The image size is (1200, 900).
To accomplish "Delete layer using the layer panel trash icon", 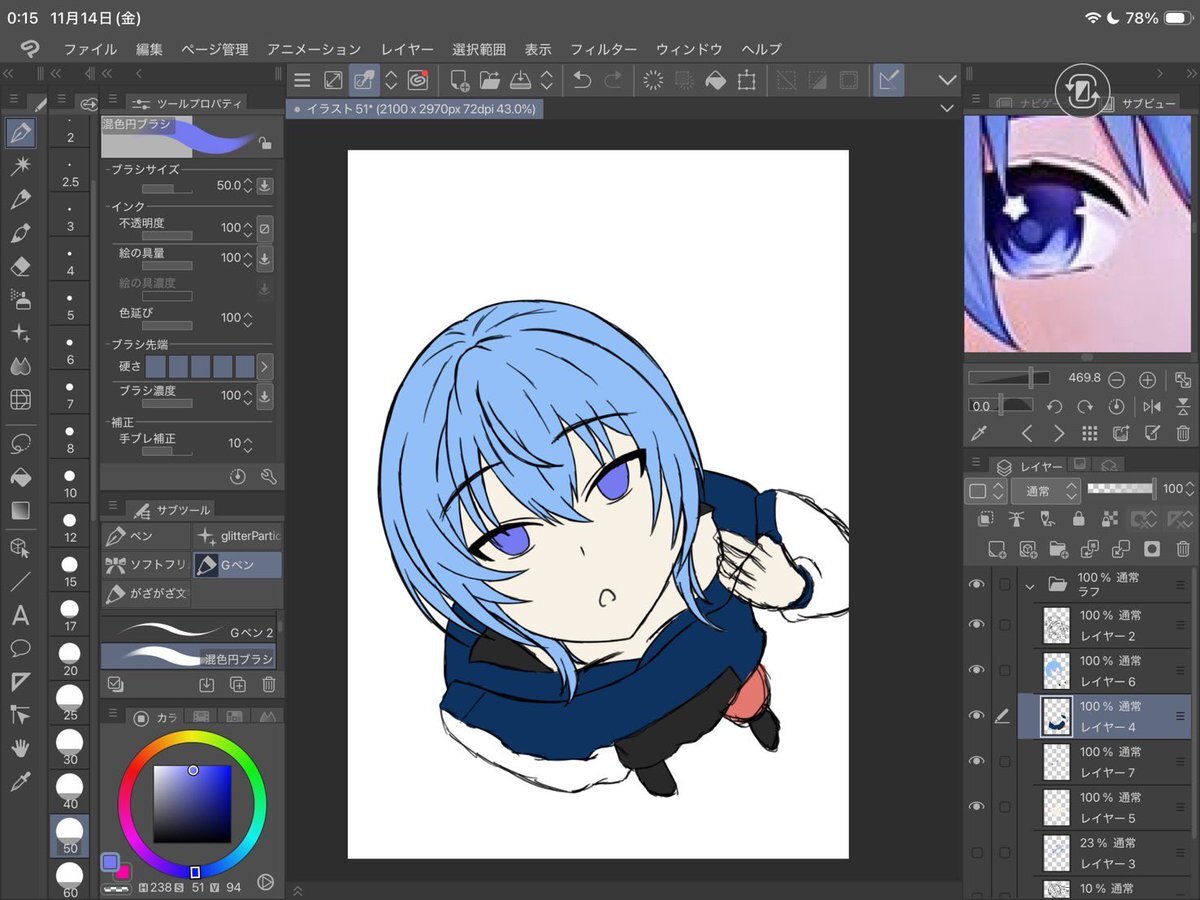I will point(1183,548).
